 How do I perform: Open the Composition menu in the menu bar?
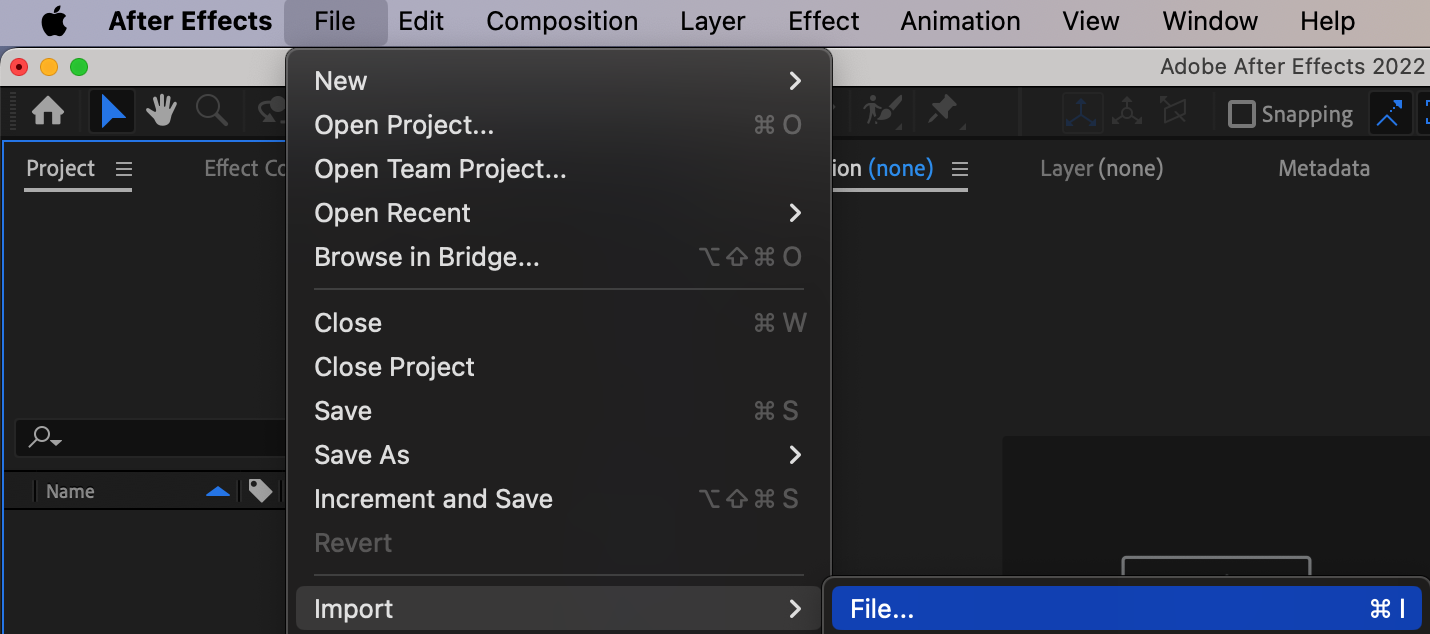(562, 21)
